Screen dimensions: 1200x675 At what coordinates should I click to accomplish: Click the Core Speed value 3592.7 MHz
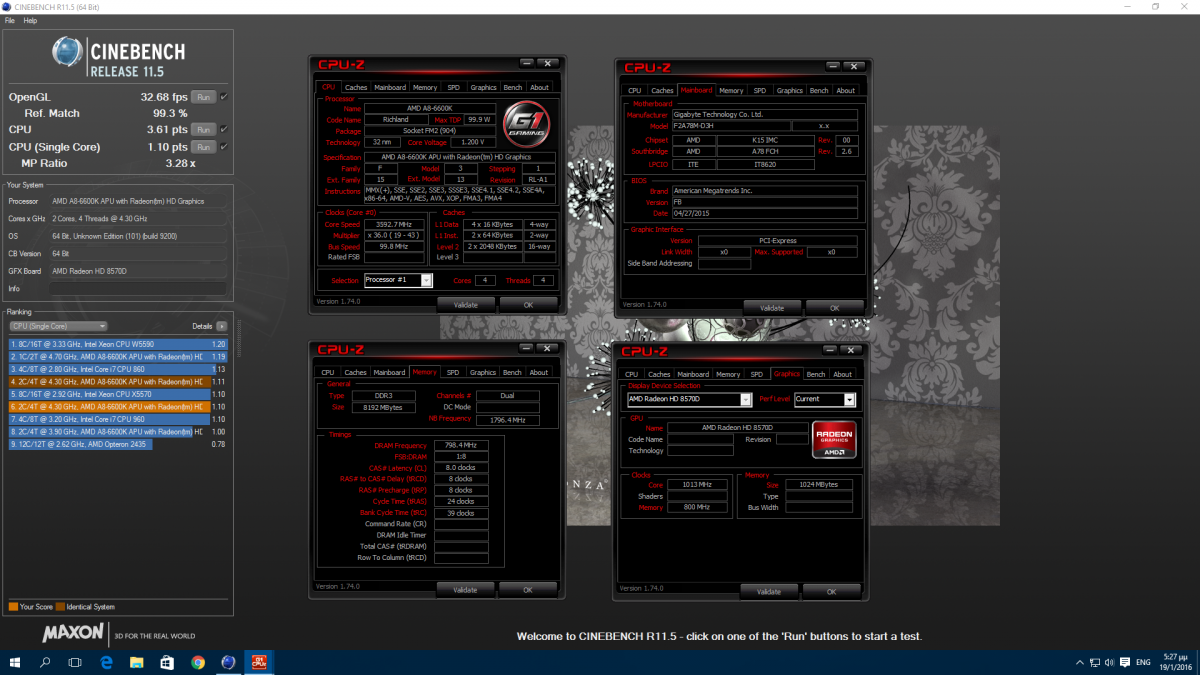coord(396,224)
